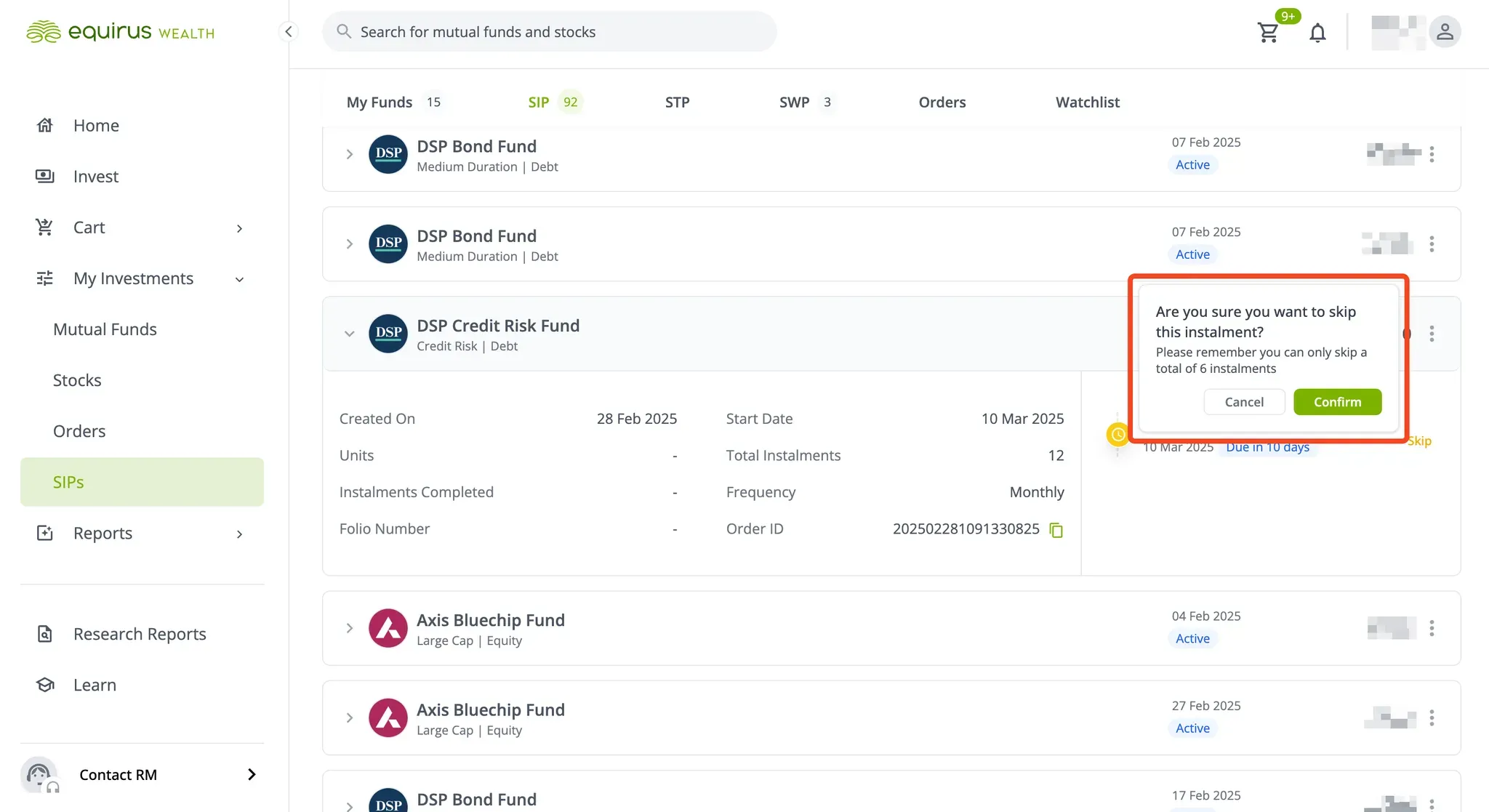Click the Axis logo on the 04 Feb 2025 row

388,628
